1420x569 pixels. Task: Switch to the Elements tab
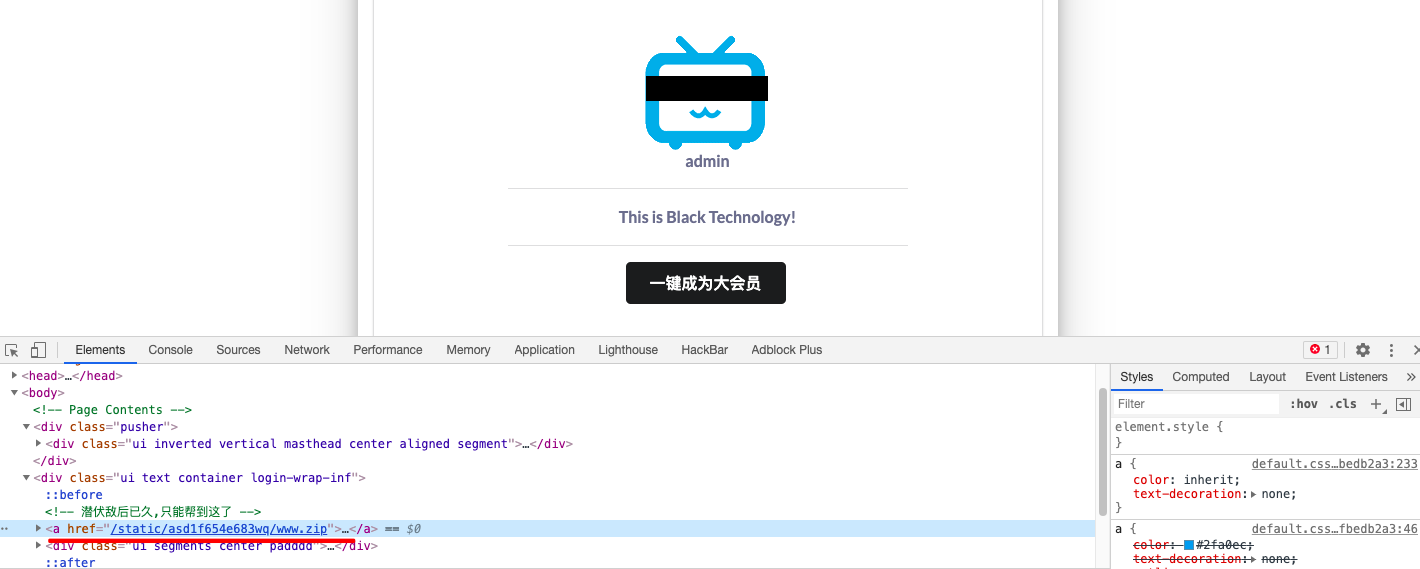[100, 350]
